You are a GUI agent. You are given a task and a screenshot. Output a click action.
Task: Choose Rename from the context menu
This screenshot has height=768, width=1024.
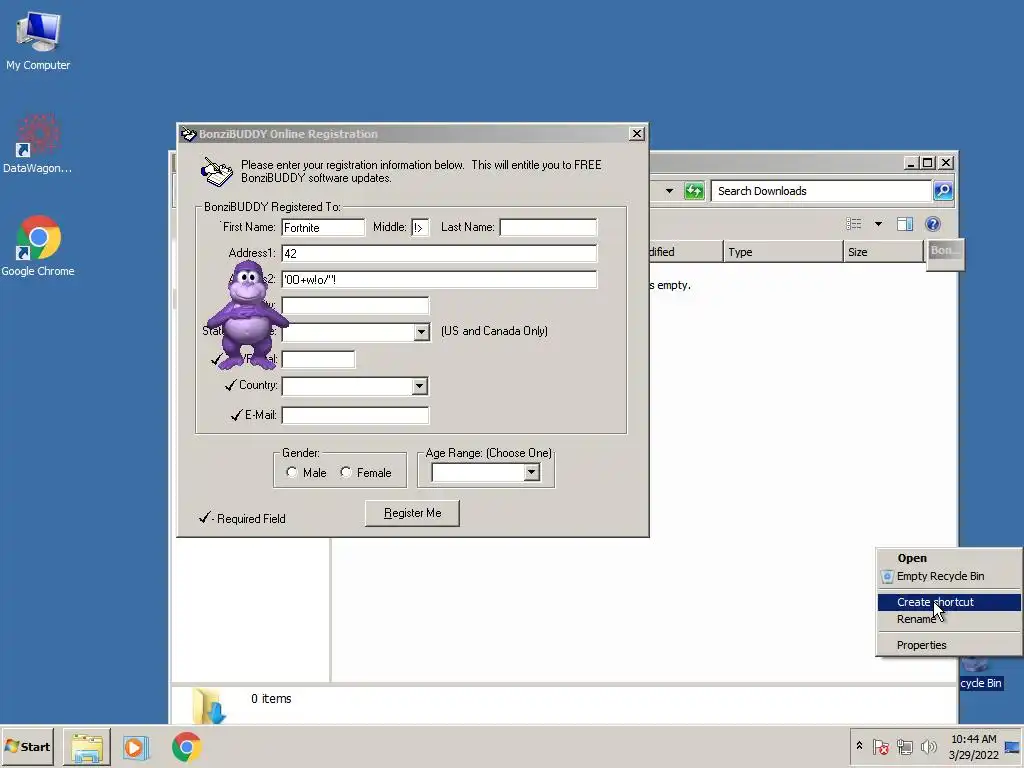point(950,619)
